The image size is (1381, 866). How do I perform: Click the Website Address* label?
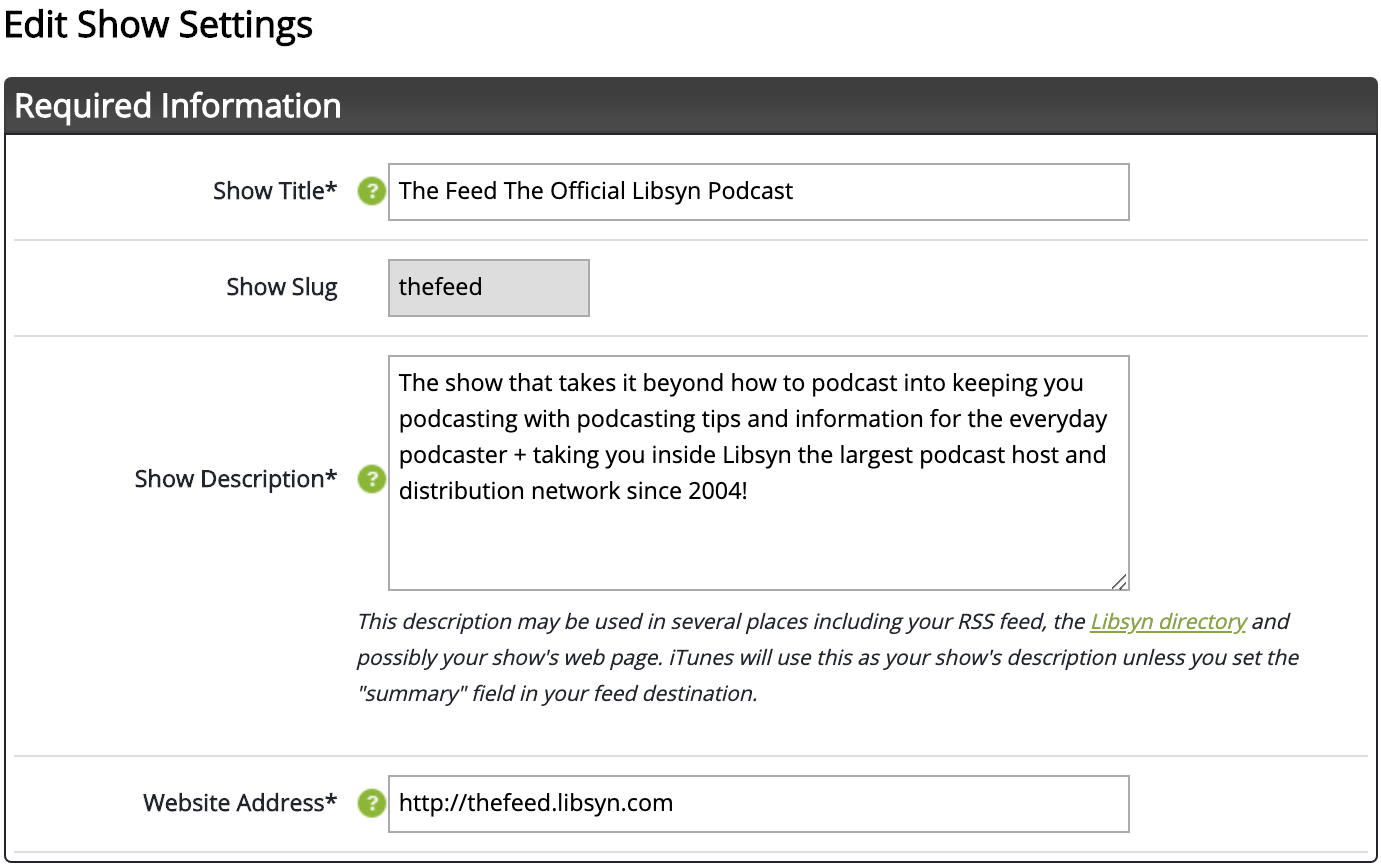pyautogui.click(x=240, y=803)
